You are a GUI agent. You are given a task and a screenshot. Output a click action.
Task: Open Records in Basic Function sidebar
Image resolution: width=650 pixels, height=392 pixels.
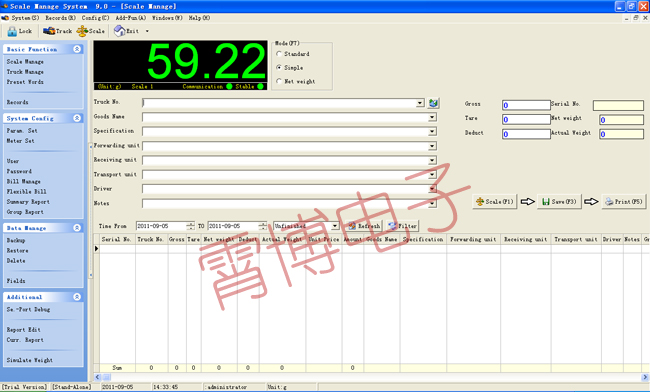point(17,102)
